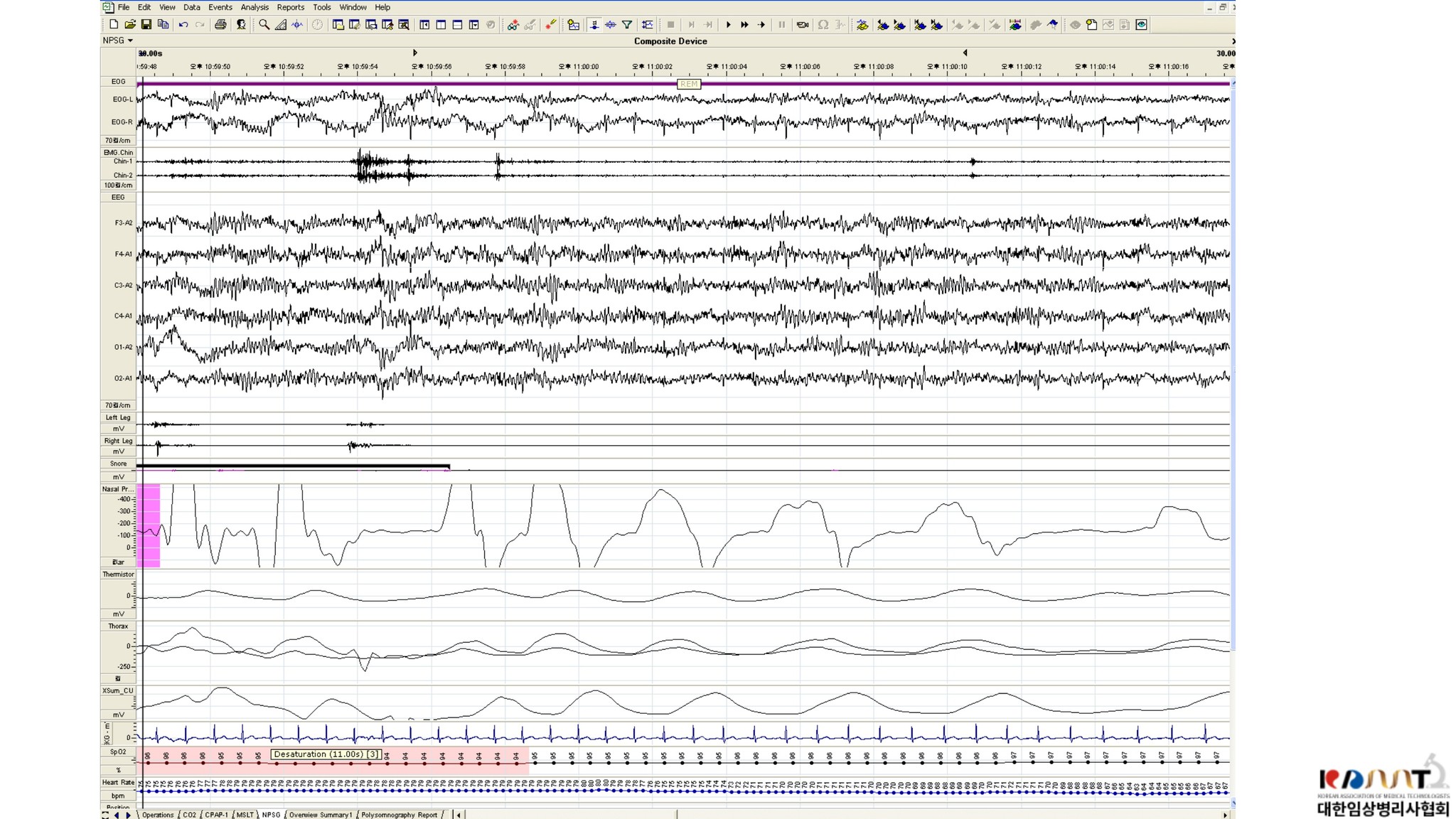Select the Desaturation (11.00s) event label
This screenshot has width=1456, height=819.
326,754
